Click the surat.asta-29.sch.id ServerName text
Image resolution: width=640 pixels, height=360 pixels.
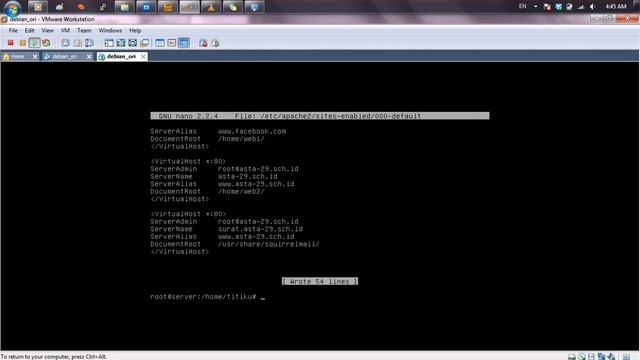(x=260, y=229)
